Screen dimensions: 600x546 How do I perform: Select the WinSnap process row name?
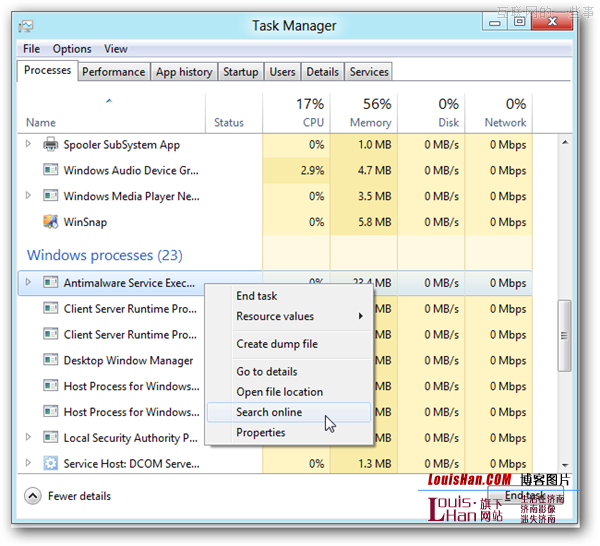85,222
